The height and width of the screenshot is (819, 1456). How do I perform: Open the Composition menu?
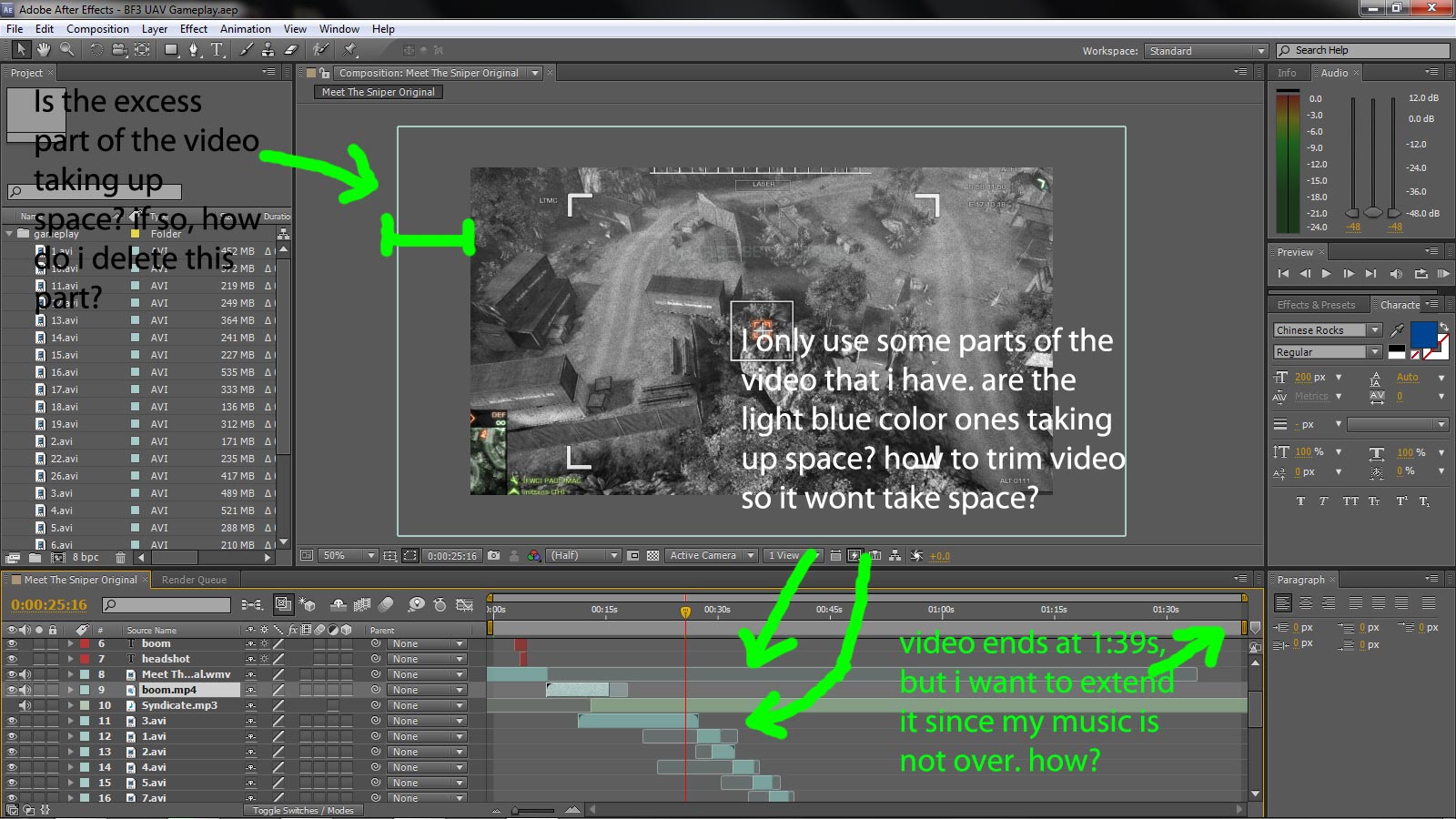point(97,29)
